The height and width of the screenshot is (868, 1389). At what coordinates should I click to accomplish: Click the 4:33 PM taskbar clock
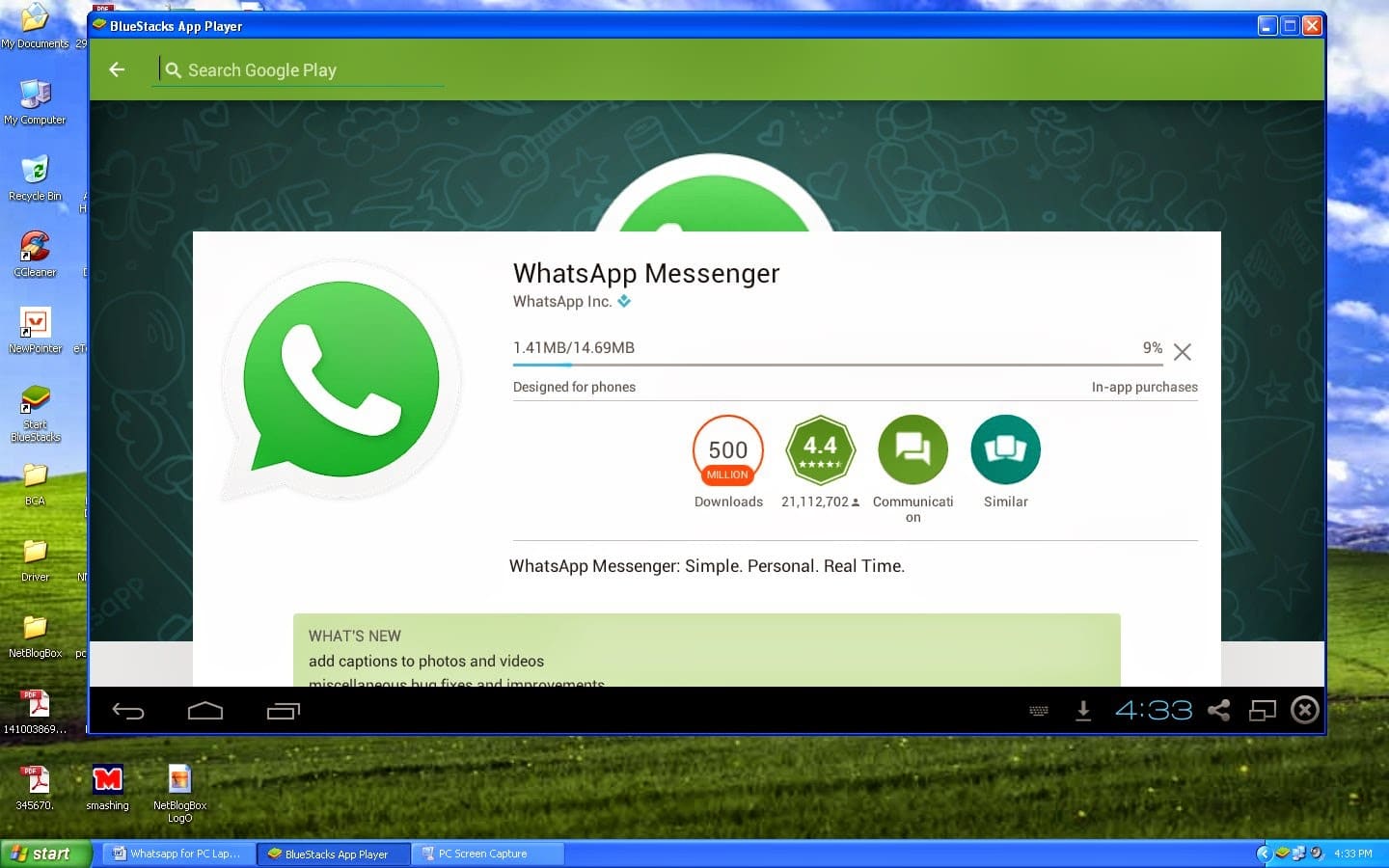[1352, 854]
